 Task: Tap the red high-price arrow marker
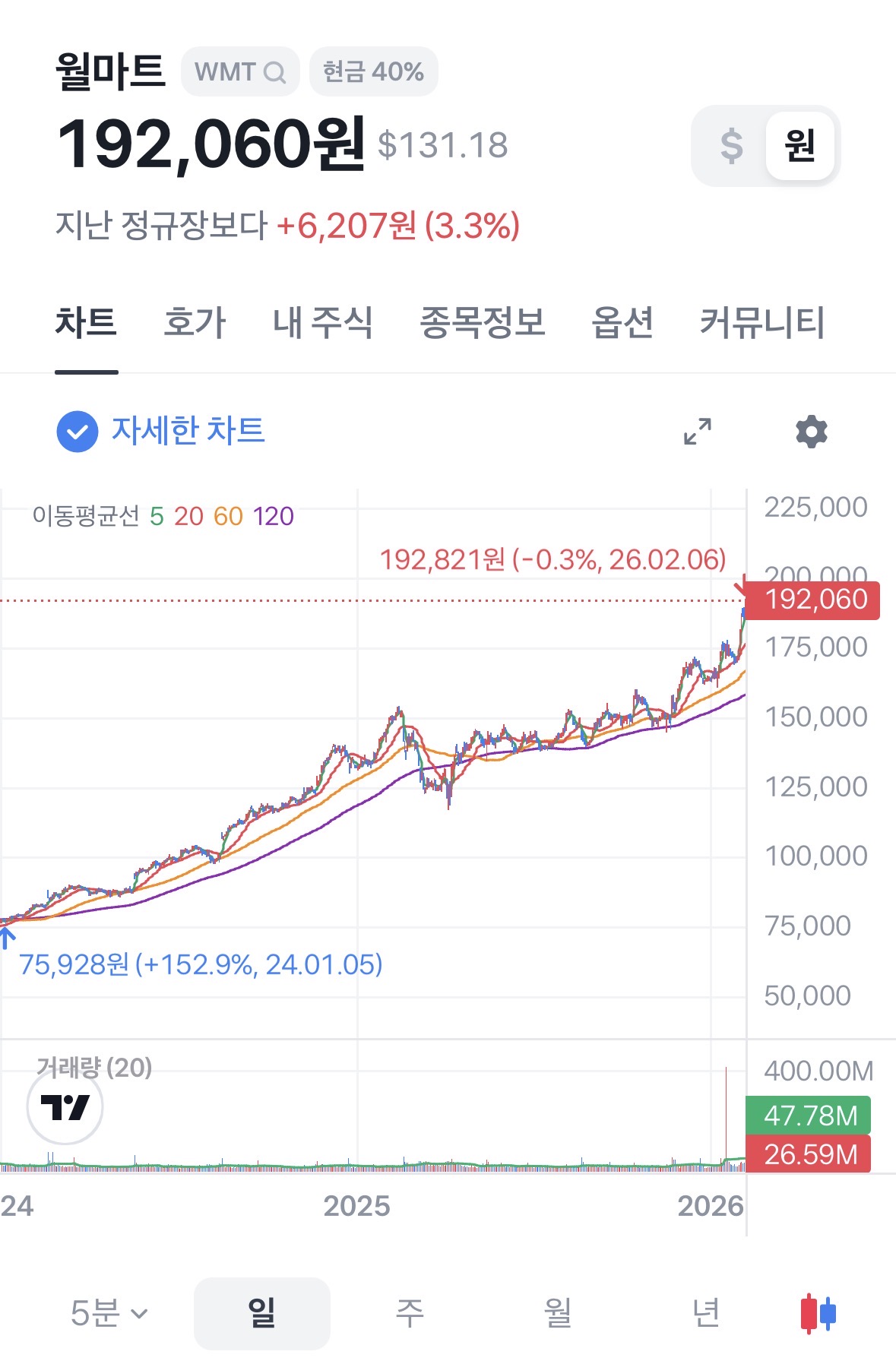(739, 587)
